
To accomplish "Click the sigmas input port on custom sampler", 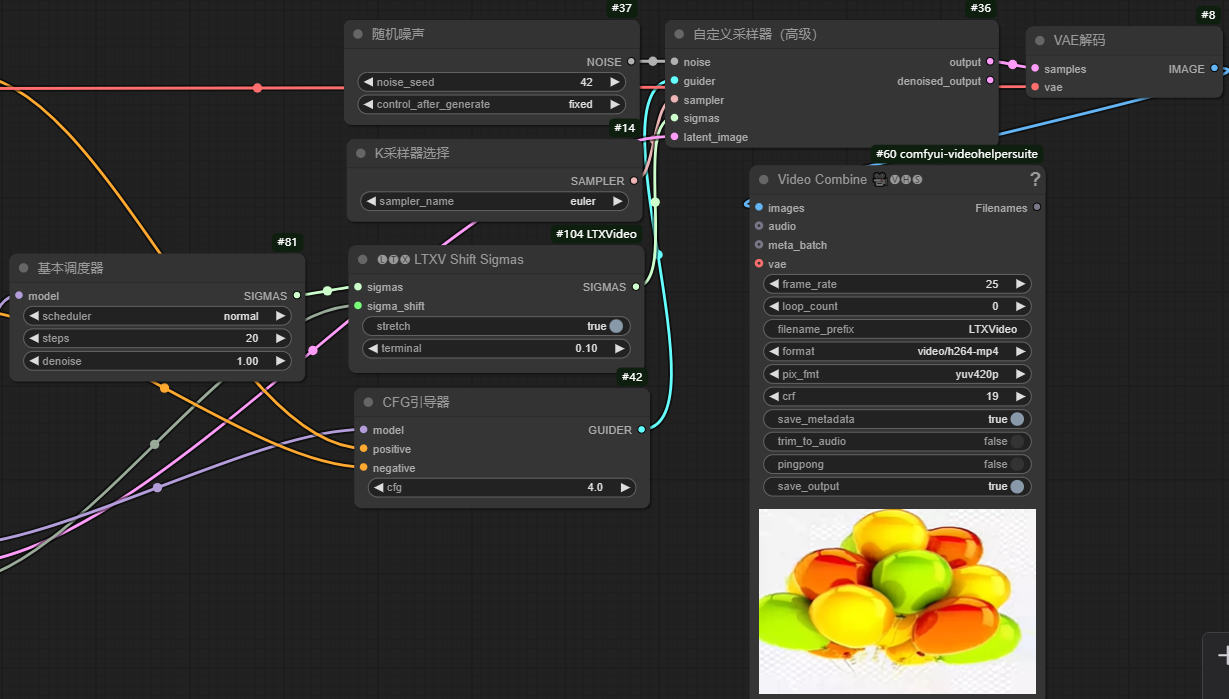I will click(x=675, y=118).
